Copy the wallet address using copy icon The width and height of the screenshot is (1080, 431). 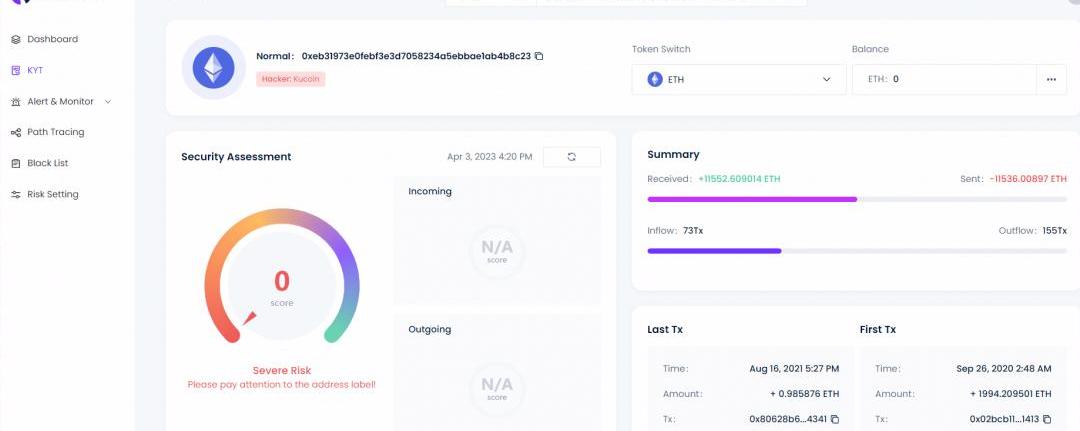539,57
